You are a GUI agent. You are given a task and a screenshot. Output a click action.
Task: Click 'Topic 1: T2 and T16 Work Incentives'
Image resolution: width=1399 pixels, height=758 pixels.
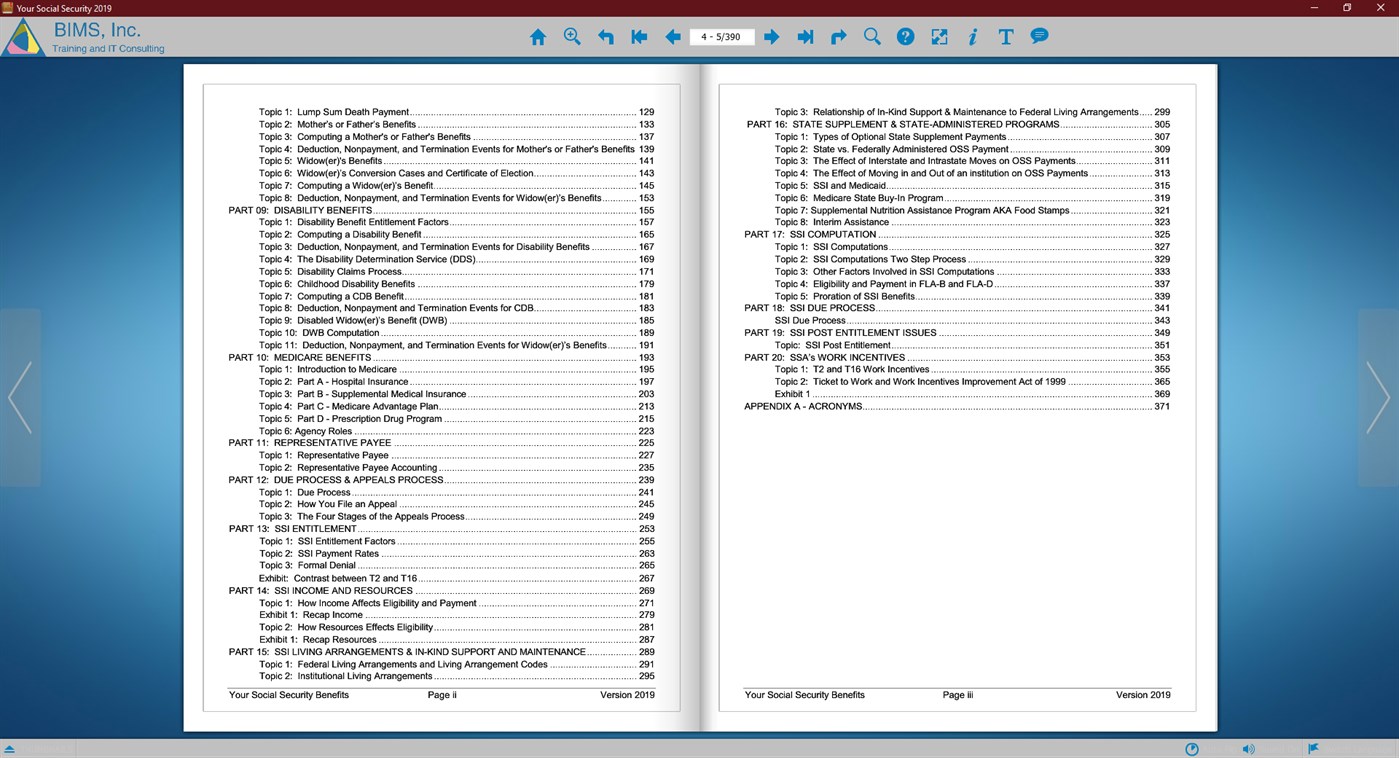click(972, 369)
